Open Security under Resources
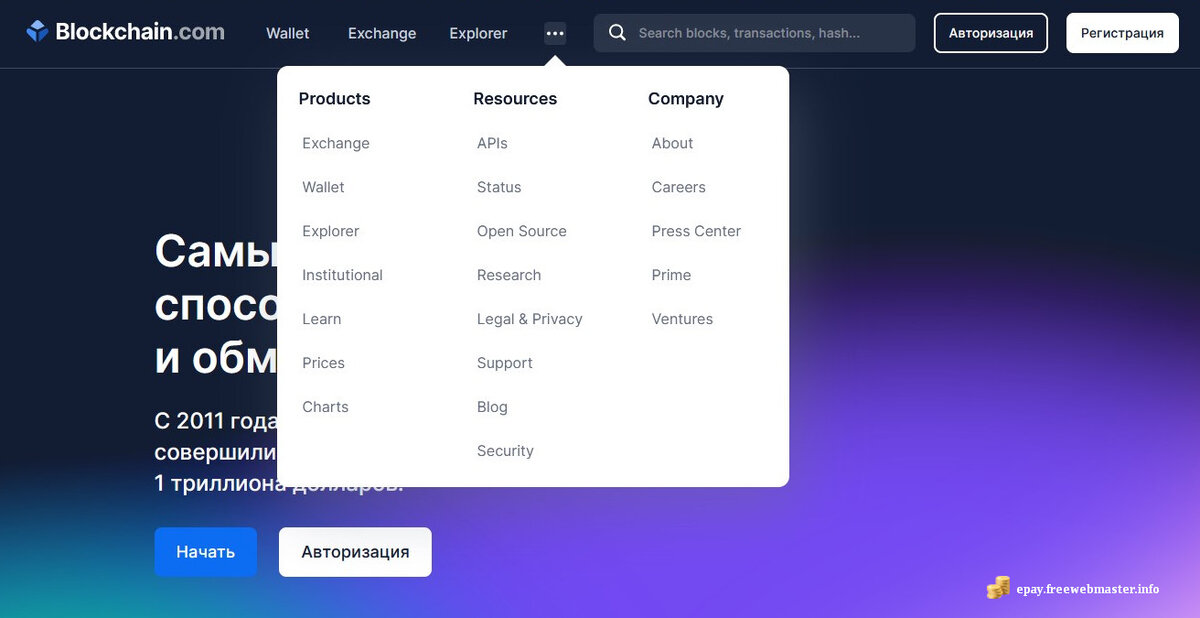 [x=505, y=451]
